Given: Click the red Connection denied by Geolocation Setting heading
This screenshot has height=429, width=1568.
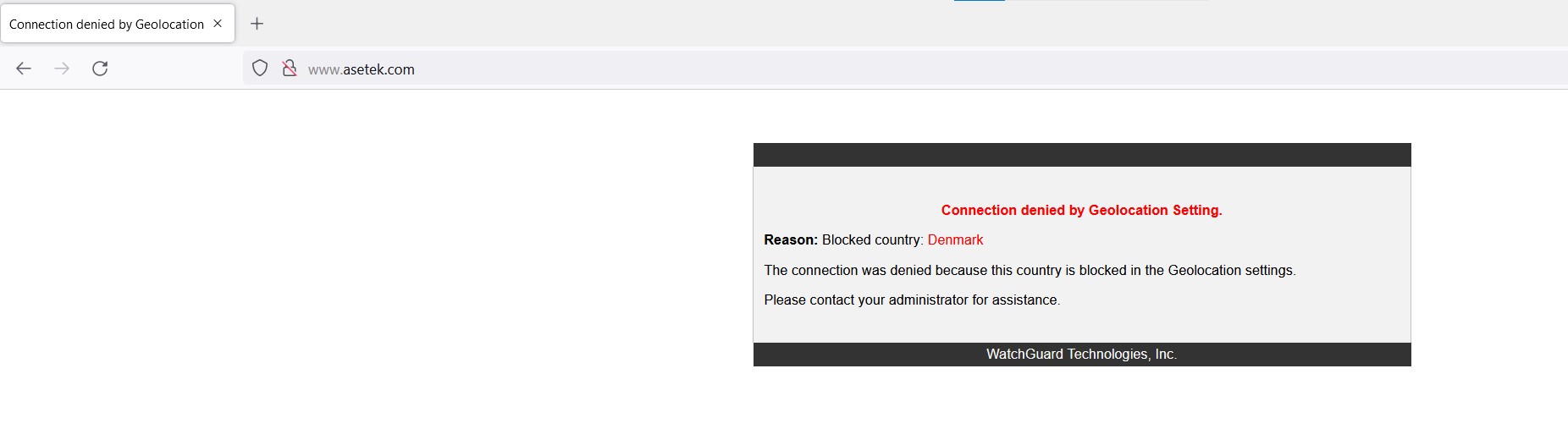Looking at the screenshot, I should tap(1081, 210).
